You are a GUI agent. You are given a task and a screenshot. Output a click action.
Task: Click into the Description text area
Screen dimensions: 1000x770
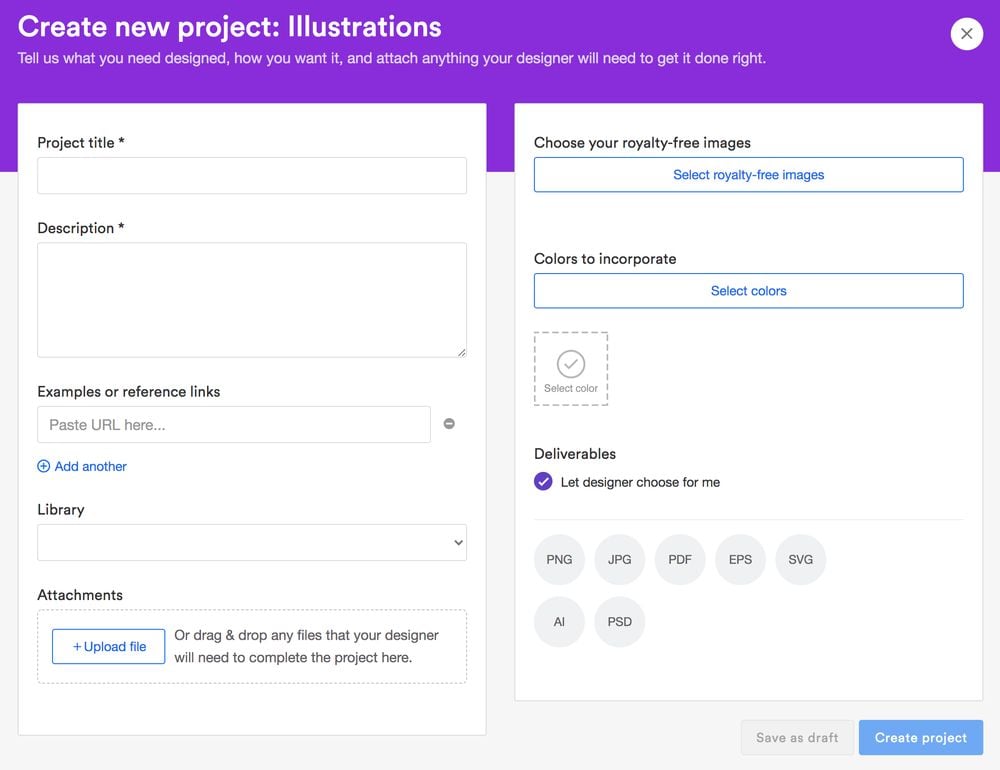coord(252,300)
